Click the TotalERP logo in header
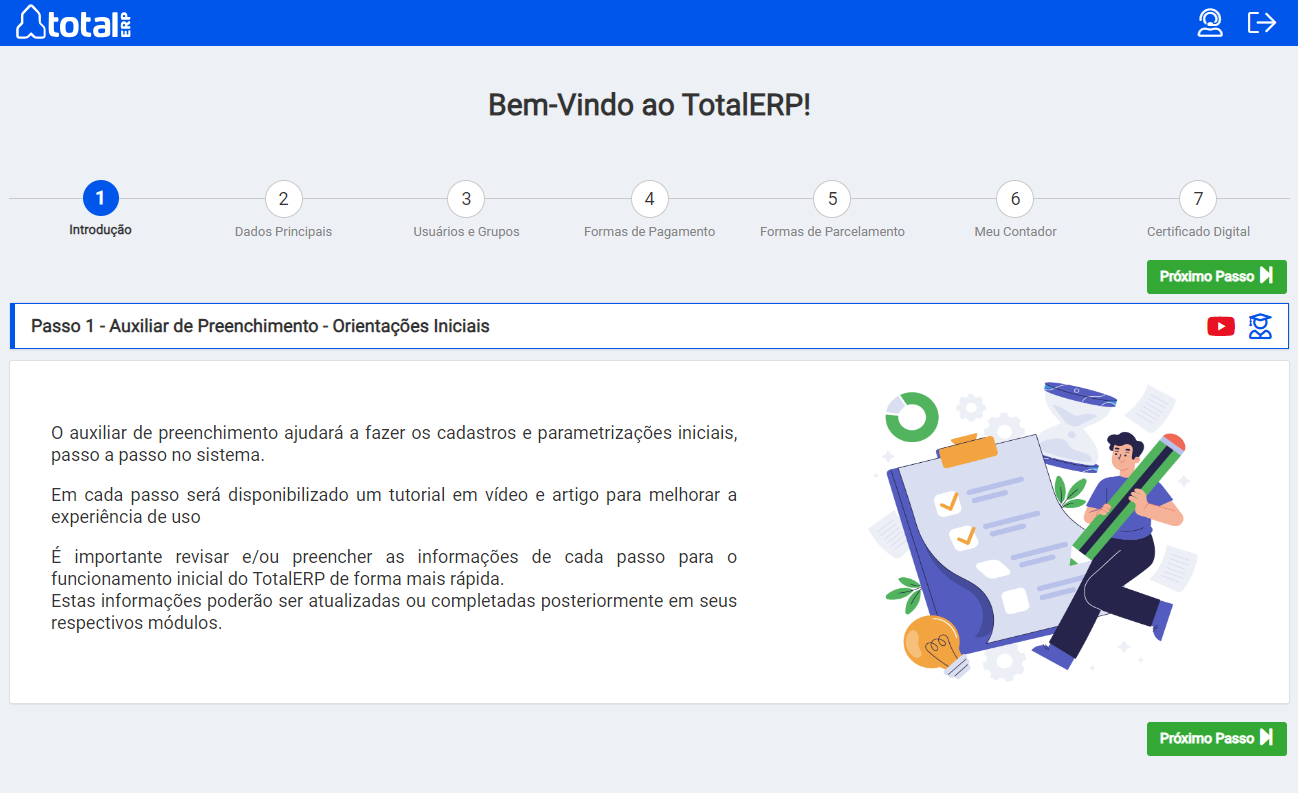Viewport: 1298px width, 793px height. point(74,22)
